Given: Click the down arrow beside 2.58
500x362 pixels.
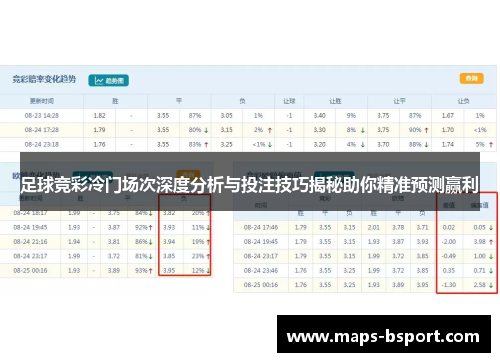Looking at the screenshot, I should point(491,285).
